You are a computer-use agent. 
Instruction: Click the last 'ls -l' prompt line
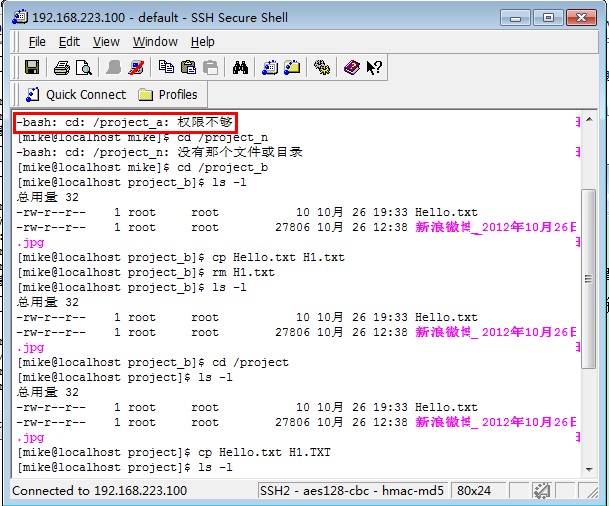[125, 468]
